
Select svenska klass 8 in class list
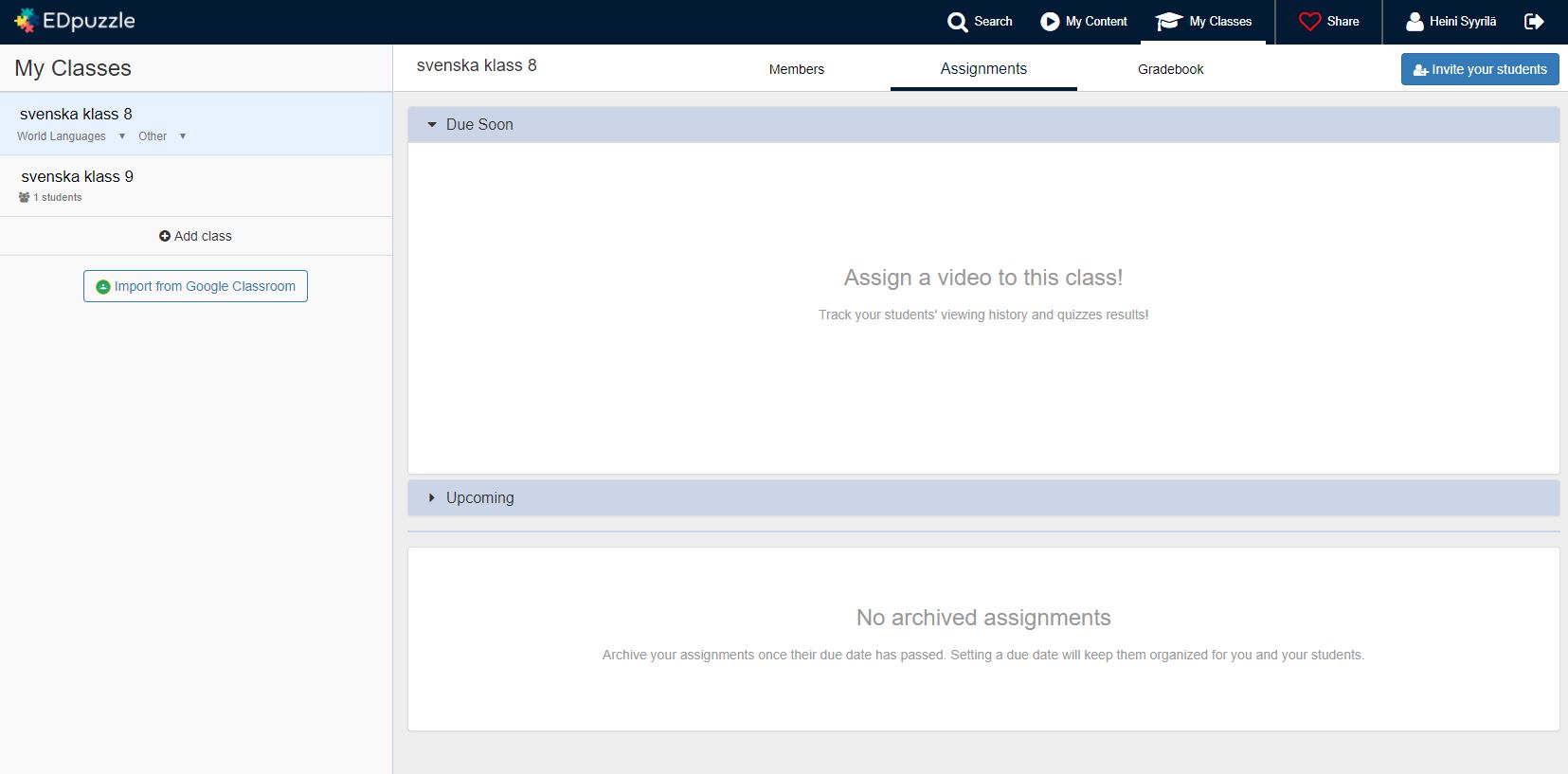pos(76,115)
